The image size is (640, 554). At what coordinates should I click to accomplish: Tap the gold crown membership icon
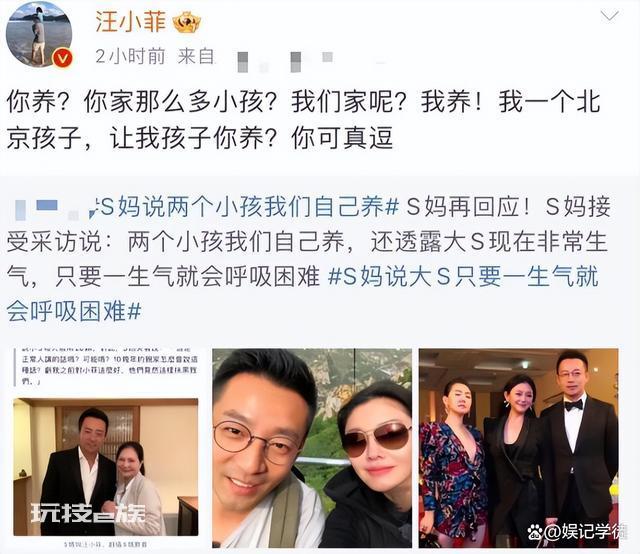tap(187, 22)
